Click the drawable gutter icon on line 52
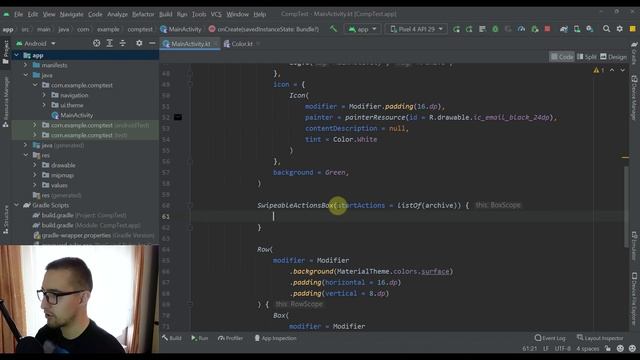This screenshot has width=640, height=360. pos(178,117)
